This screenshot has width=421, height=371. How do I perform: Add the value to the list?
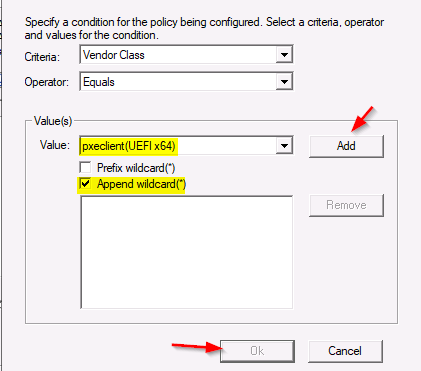tap(346, 146)
